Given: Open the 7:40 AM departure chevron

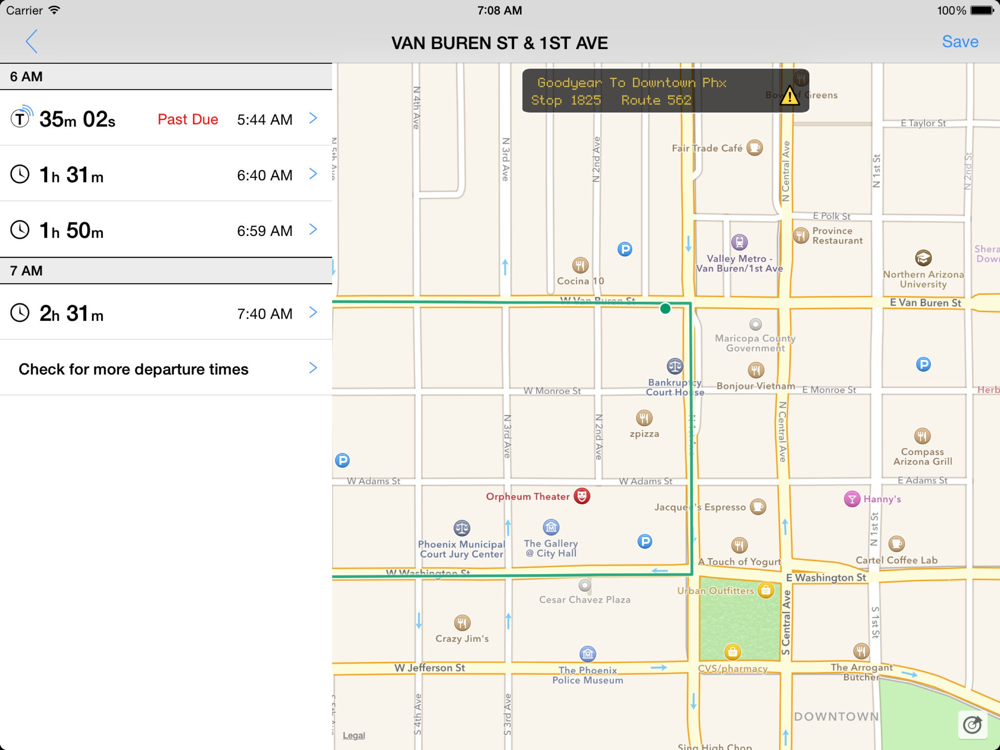Looking at the screenshot, I should [x=313, y=312].
